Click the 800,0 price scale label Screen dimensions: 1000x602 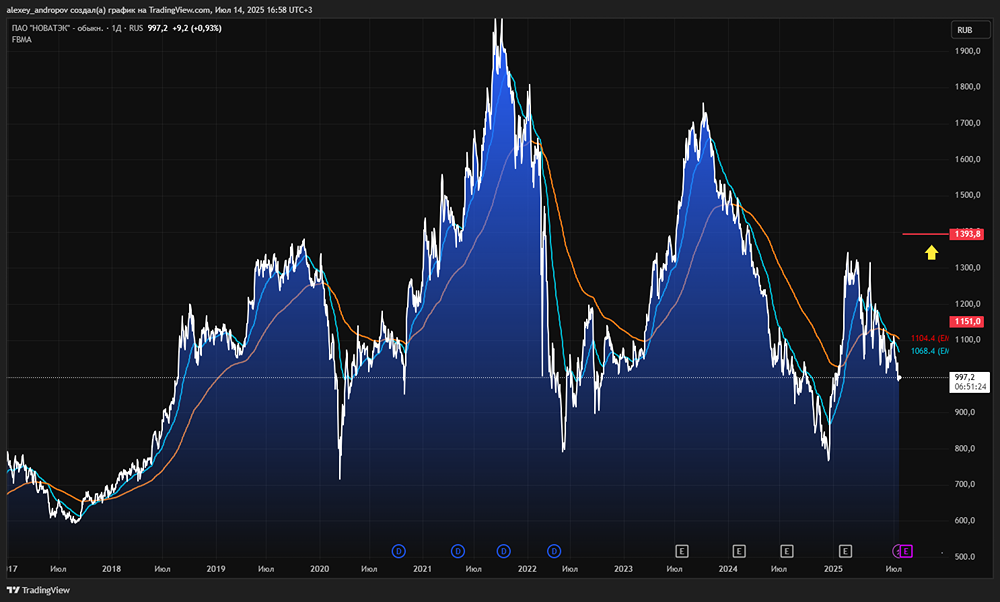pyautogui.click(x=966, y=448)
